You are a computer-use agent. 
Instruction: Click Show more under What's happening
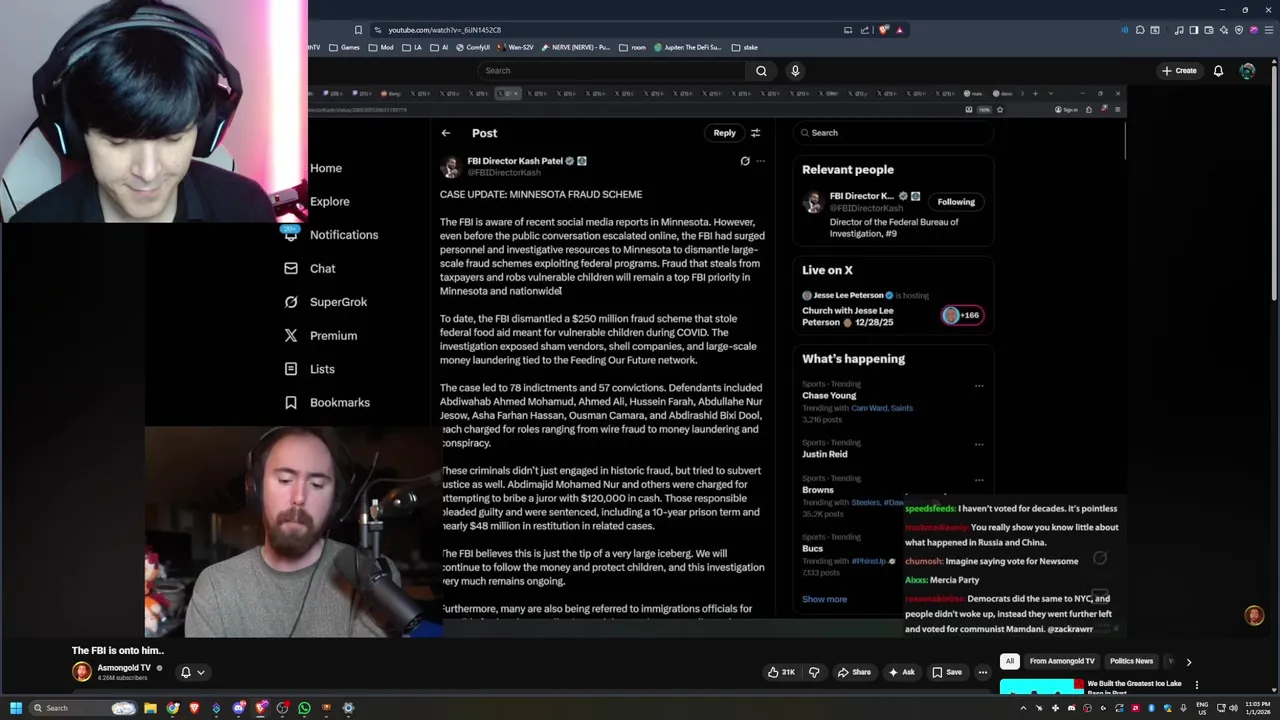pos(824,599)
